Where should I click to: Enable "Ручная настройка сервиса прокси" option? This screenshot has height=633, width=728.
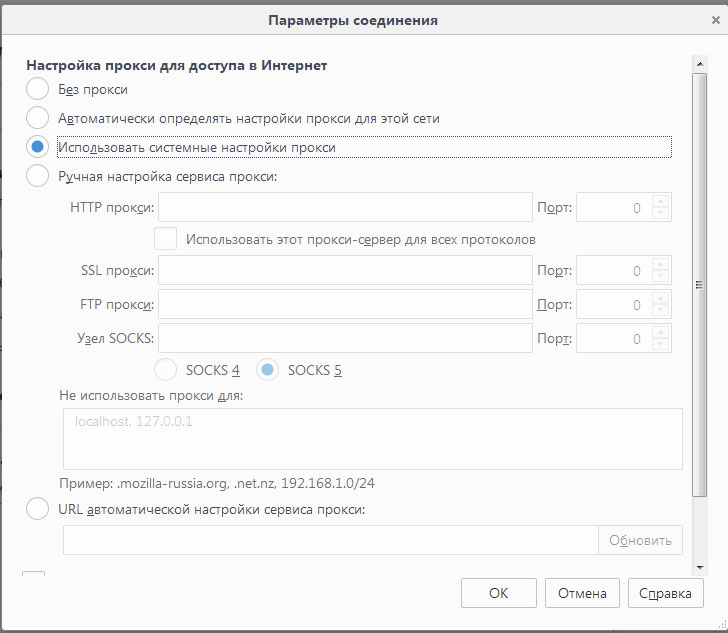(x=37, y=176)
